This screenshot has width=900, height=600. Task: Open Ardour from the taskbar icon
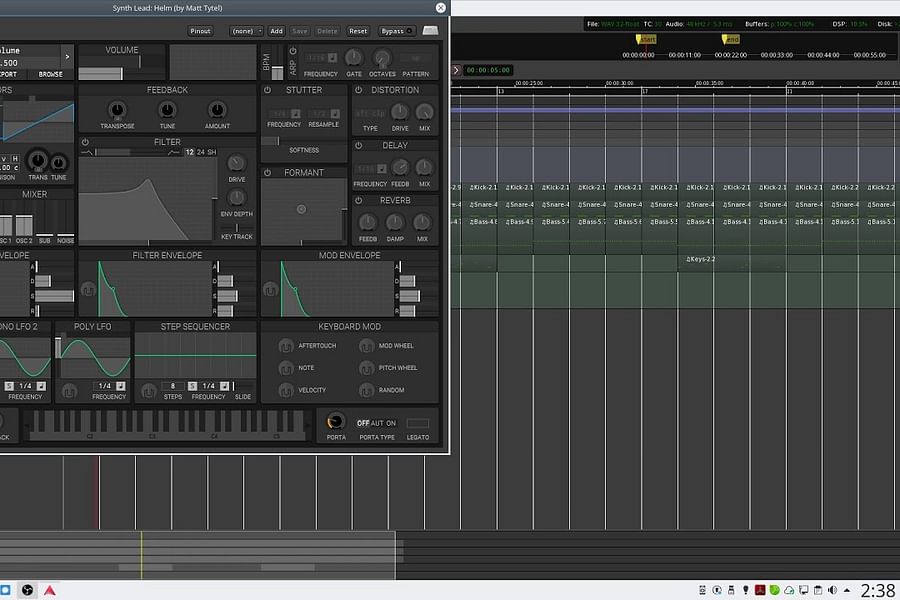point(48,590)
